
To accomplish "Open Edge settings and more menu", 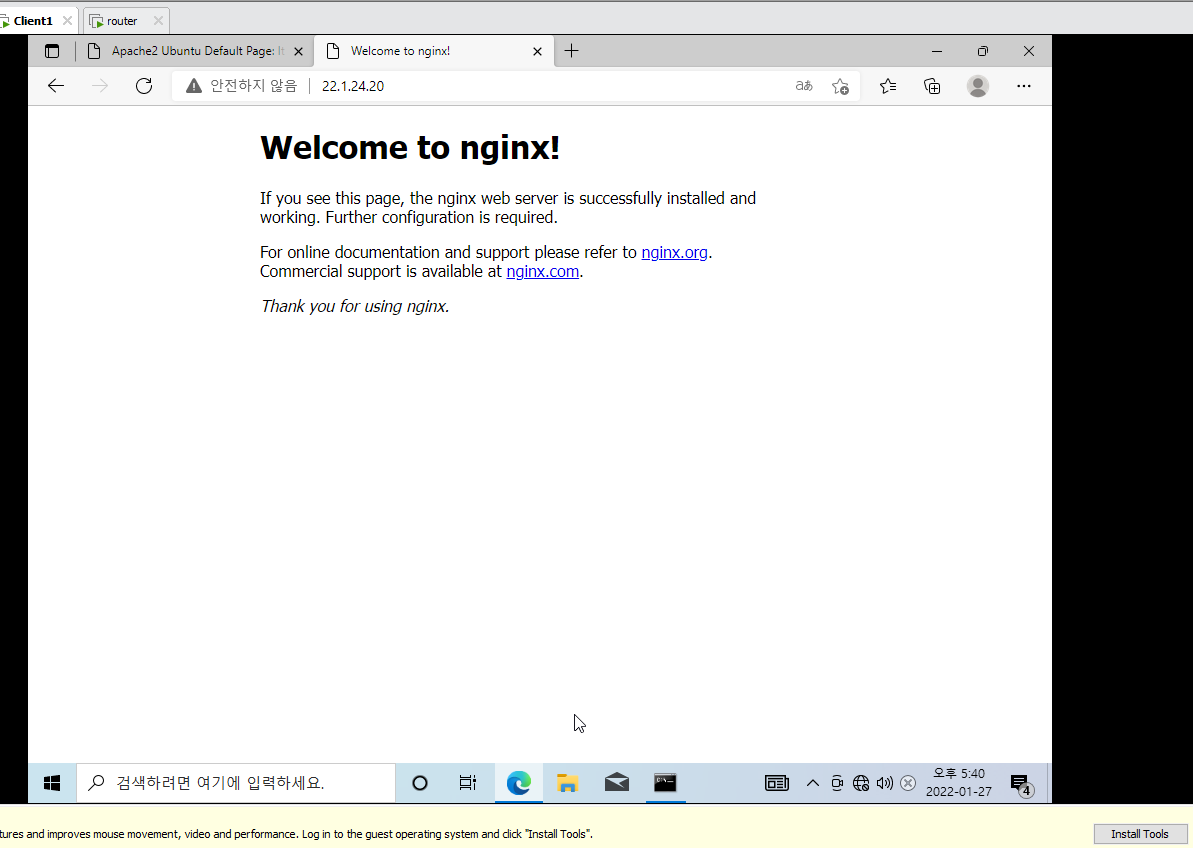I will (1023, 86).
